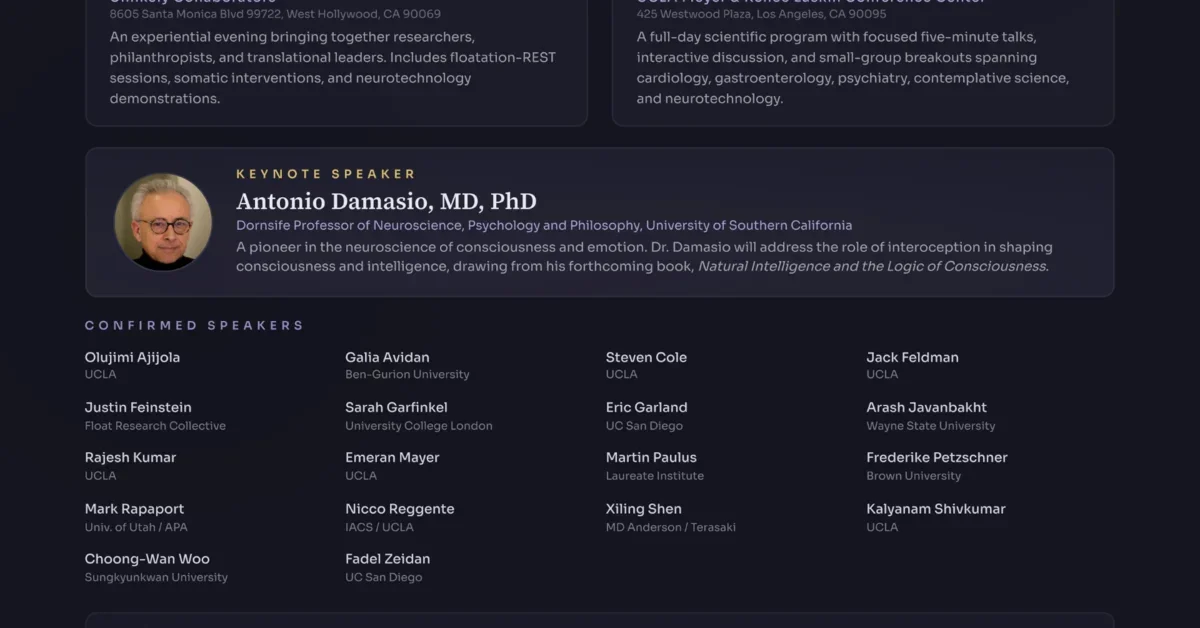
Task: Click the Antonio Damasio, MD, PhD heading
Action: pos(386,201)
